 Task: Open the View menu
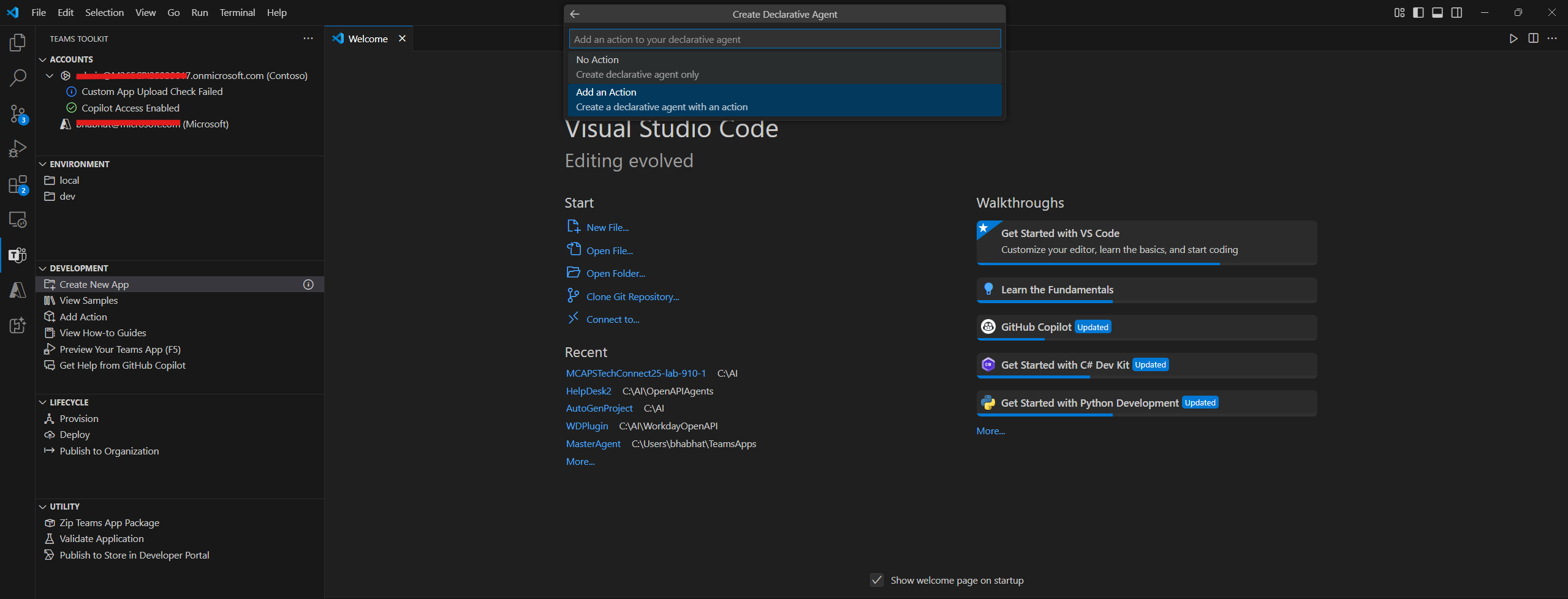point(145,12)
